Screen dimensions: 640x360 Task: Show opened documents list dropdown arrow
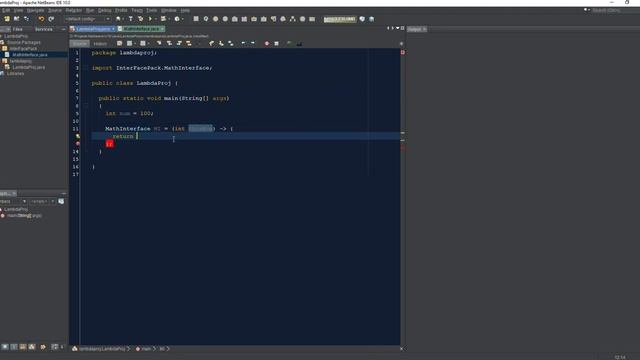398,29
